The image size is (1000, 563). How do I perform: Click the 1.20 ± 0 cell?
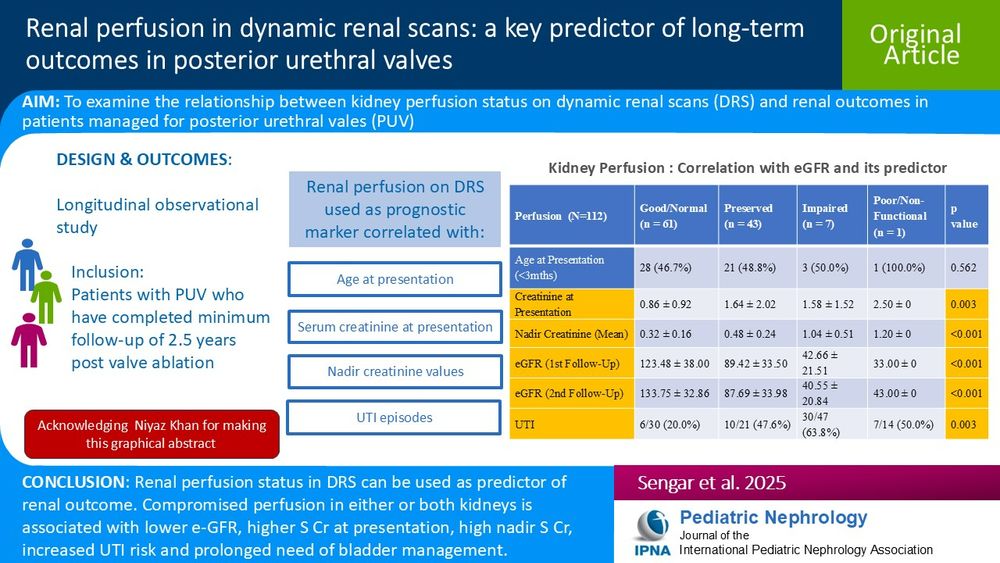point(906,334)
